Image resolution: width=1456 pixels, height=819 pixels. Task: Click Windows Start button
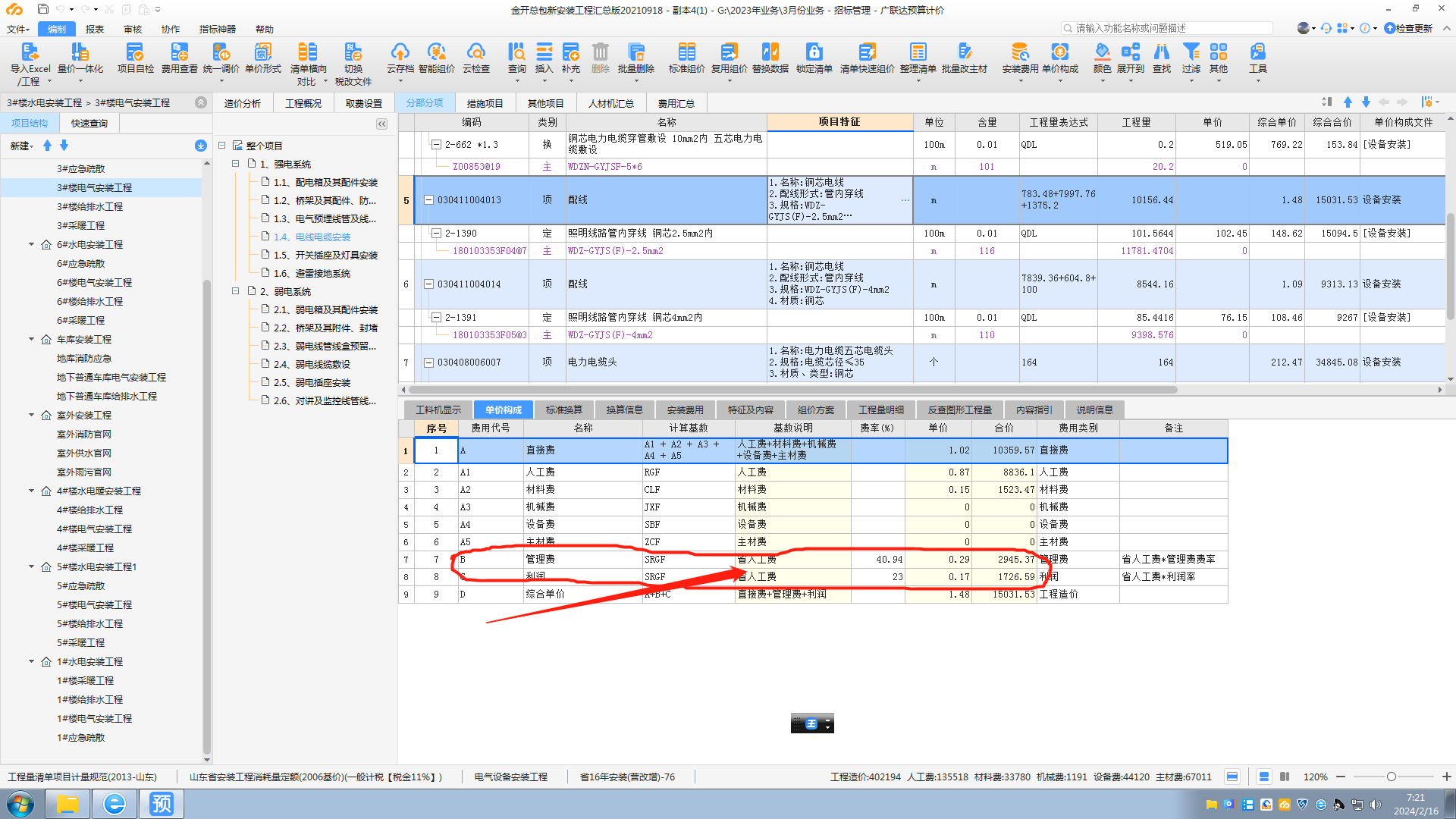coord(20,804)
